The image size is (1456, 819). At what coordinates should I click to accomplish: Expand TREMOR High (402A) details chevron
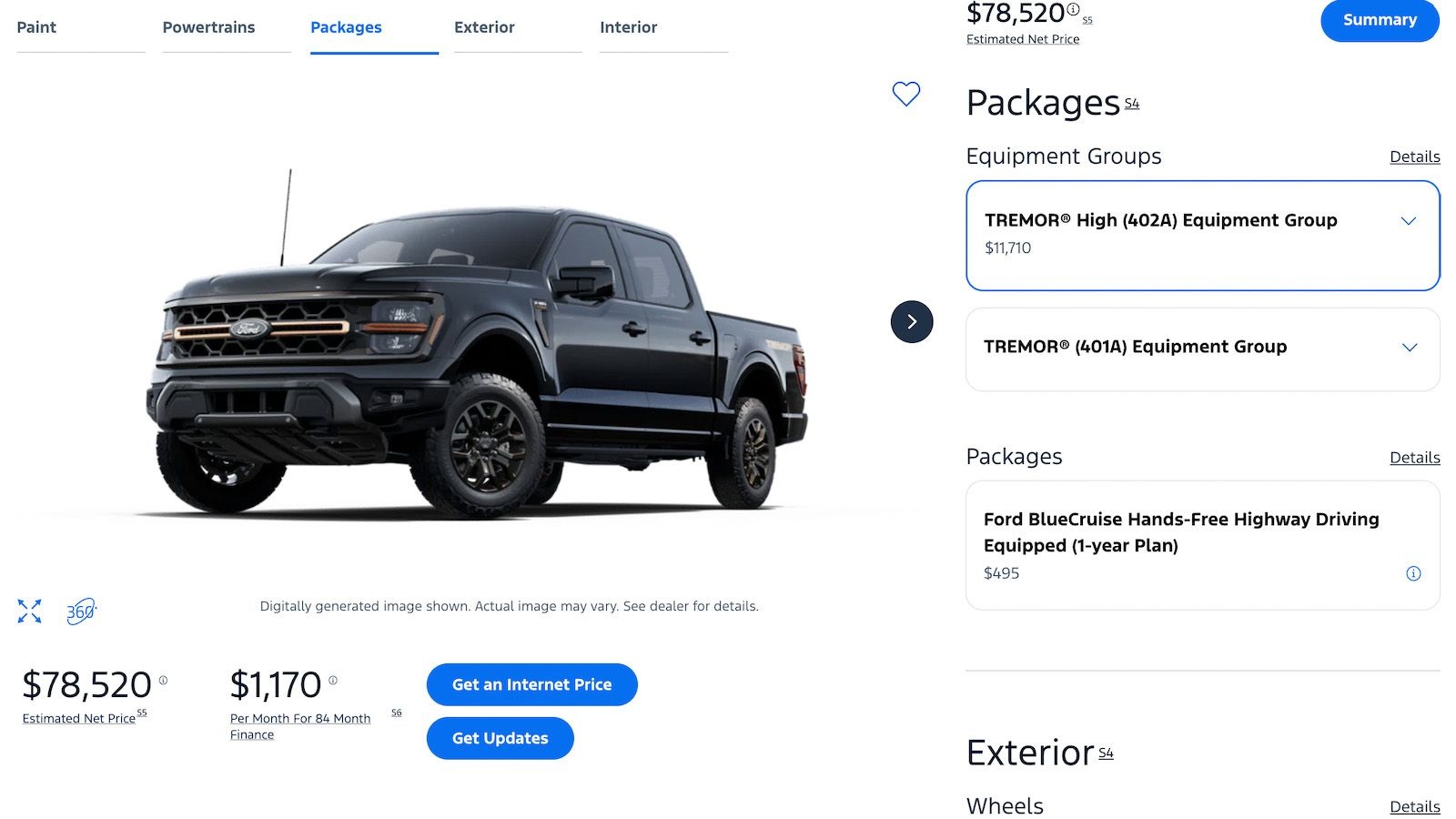[1410, 220]
